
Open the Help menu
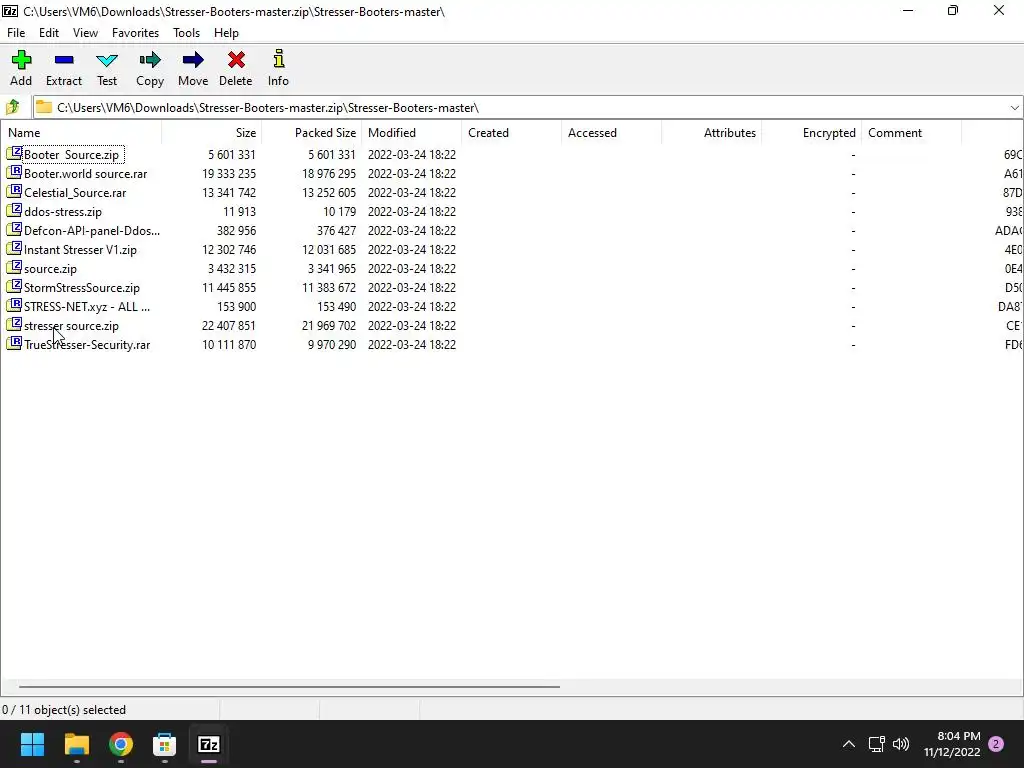click(x=226, y=33)
